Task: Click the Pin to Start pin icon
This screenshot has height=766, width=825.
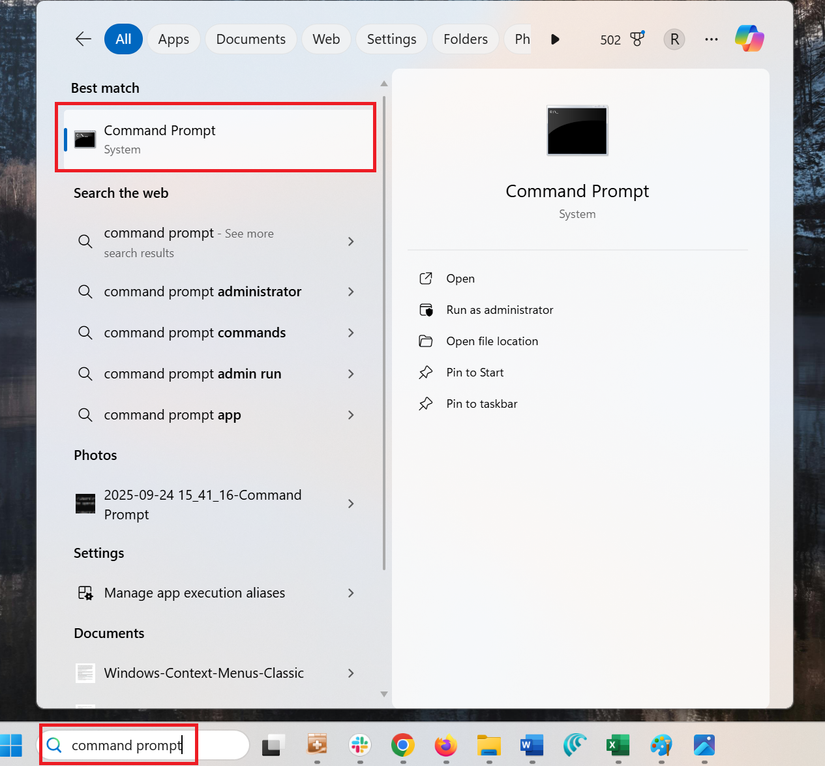Action: click(x=426, y=372)
